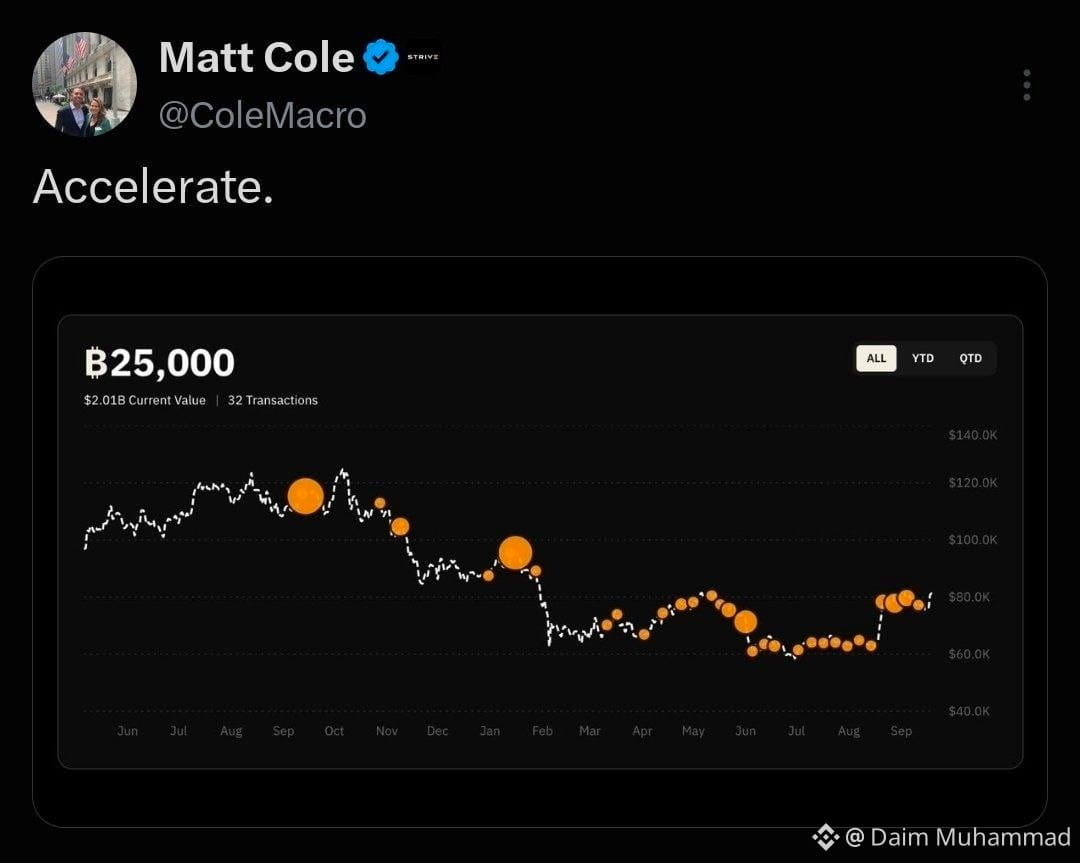The height and width of the screenshot is (863, 1080).
Task: Click the 32 Transactions label
Action: coord(273,400)
